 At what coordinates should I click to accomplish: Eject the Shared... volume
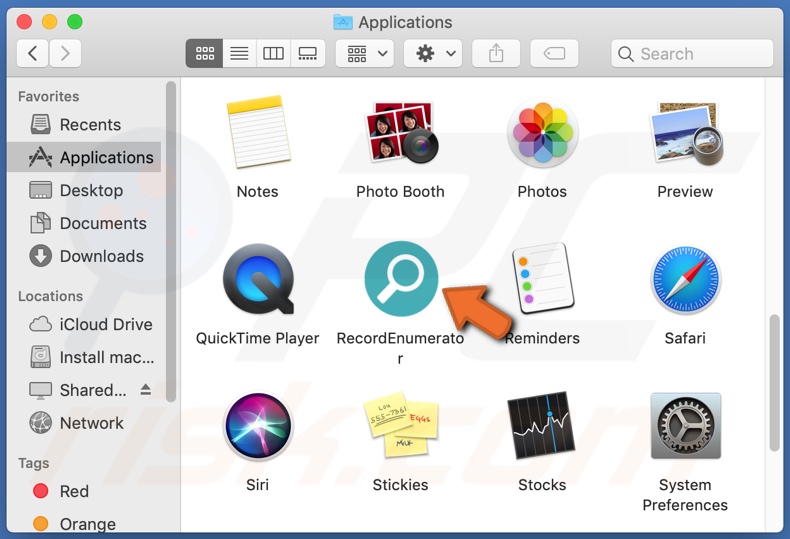tap(146, 389)
